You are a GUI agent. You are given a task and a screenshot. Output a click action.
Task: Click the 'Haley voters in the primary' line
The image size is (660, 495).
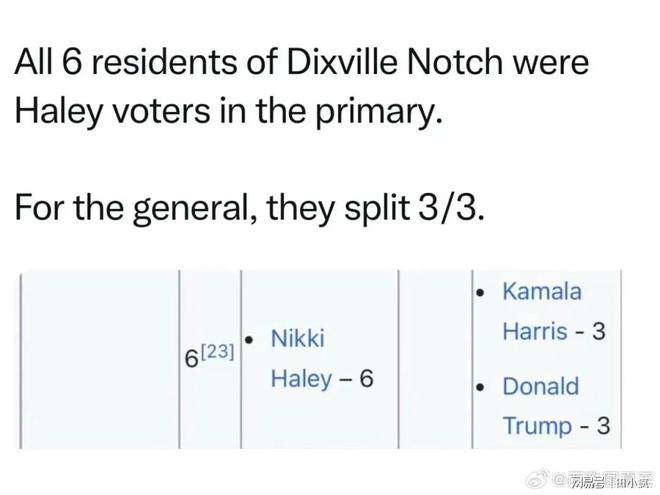click(x=229, y=111)
